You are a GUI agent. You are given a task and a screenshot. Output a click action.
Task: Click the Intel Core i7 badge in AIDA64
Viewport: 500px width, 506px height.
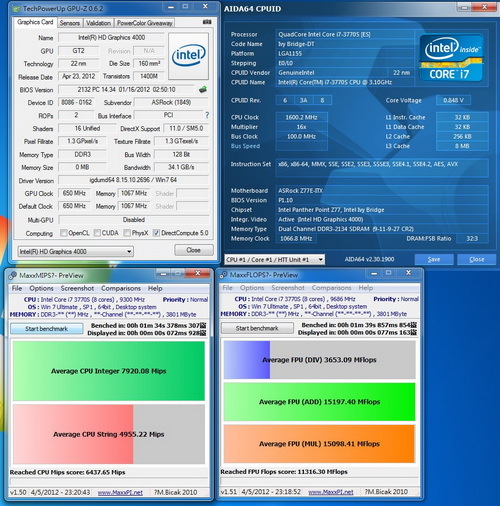point(451,58)
